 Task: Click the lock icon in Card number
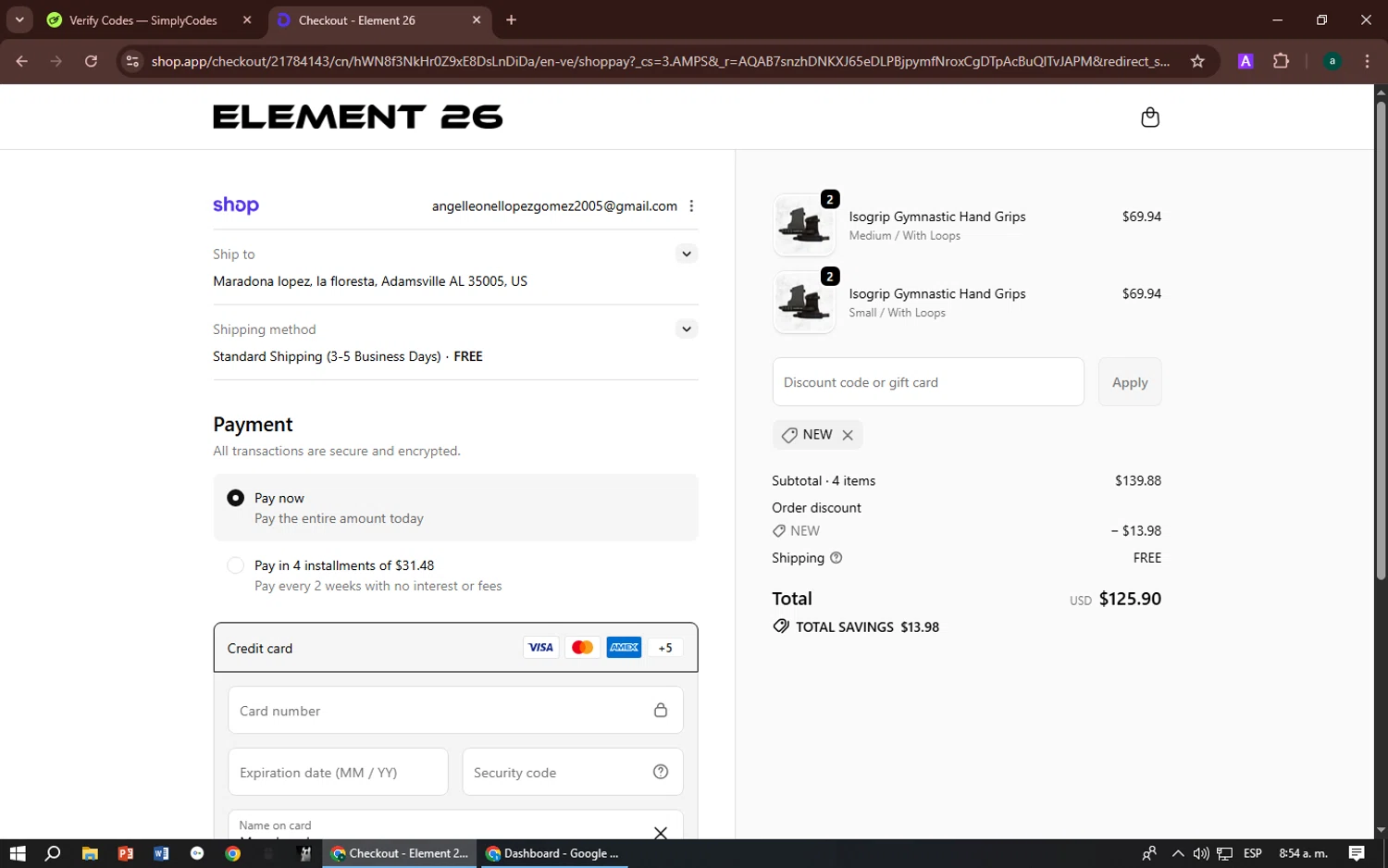pos(661,711)
